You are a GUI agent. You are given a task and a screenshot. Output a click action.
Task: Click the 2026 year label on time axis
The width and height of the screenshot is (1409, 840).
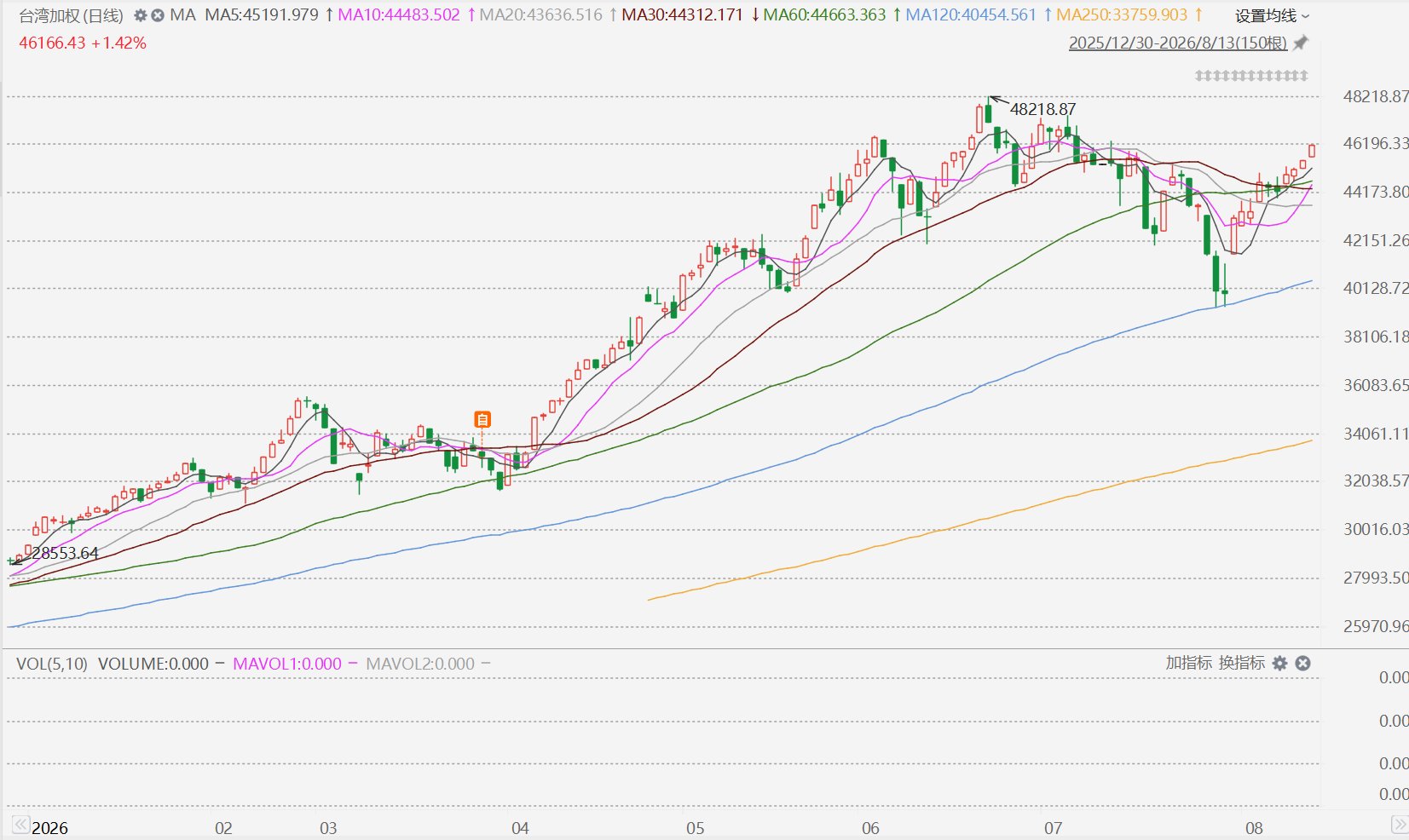pos(49,828)
